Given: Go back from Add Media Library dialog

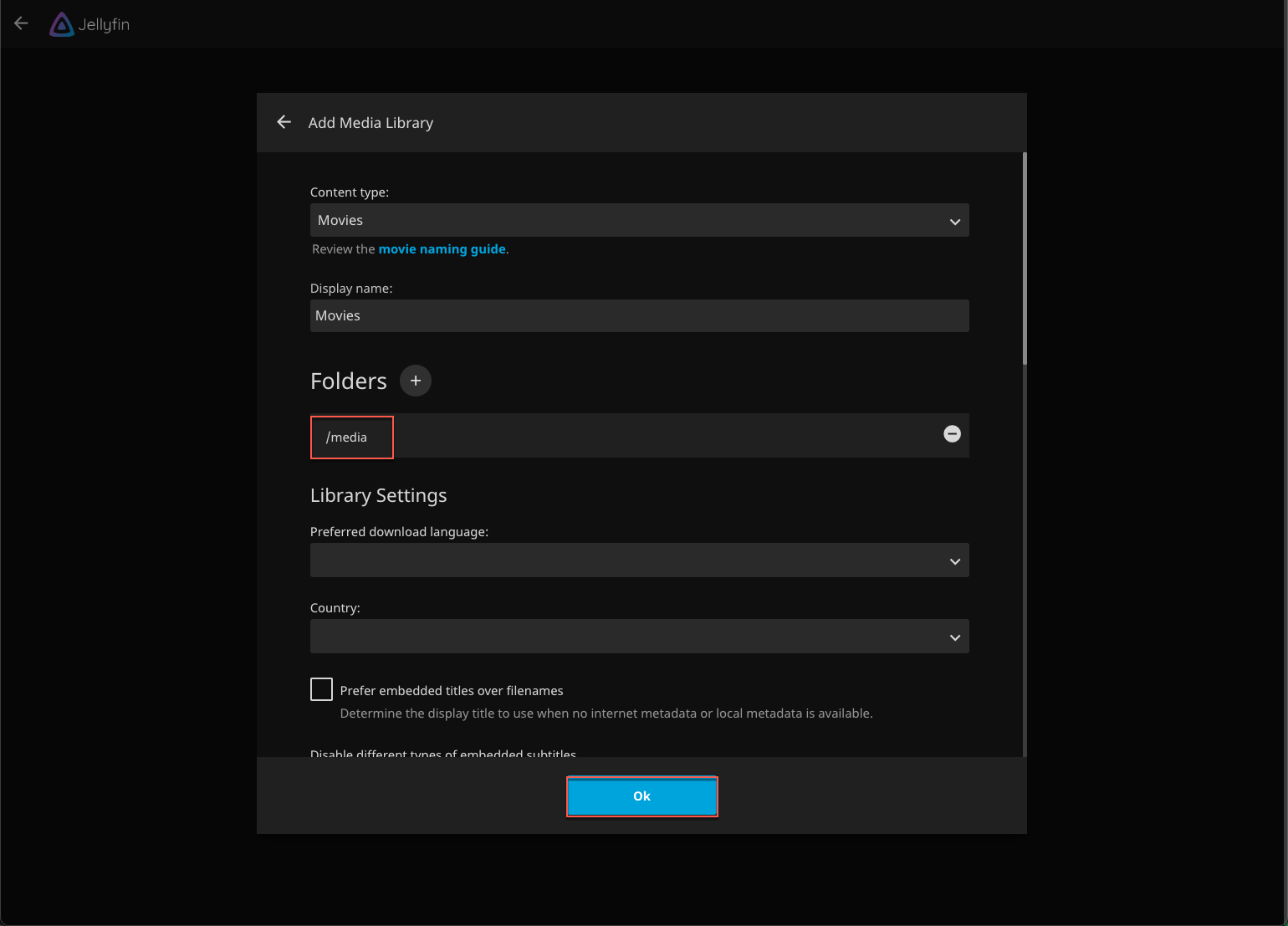Looking at the screenshot, I should (x=284, y=122).
